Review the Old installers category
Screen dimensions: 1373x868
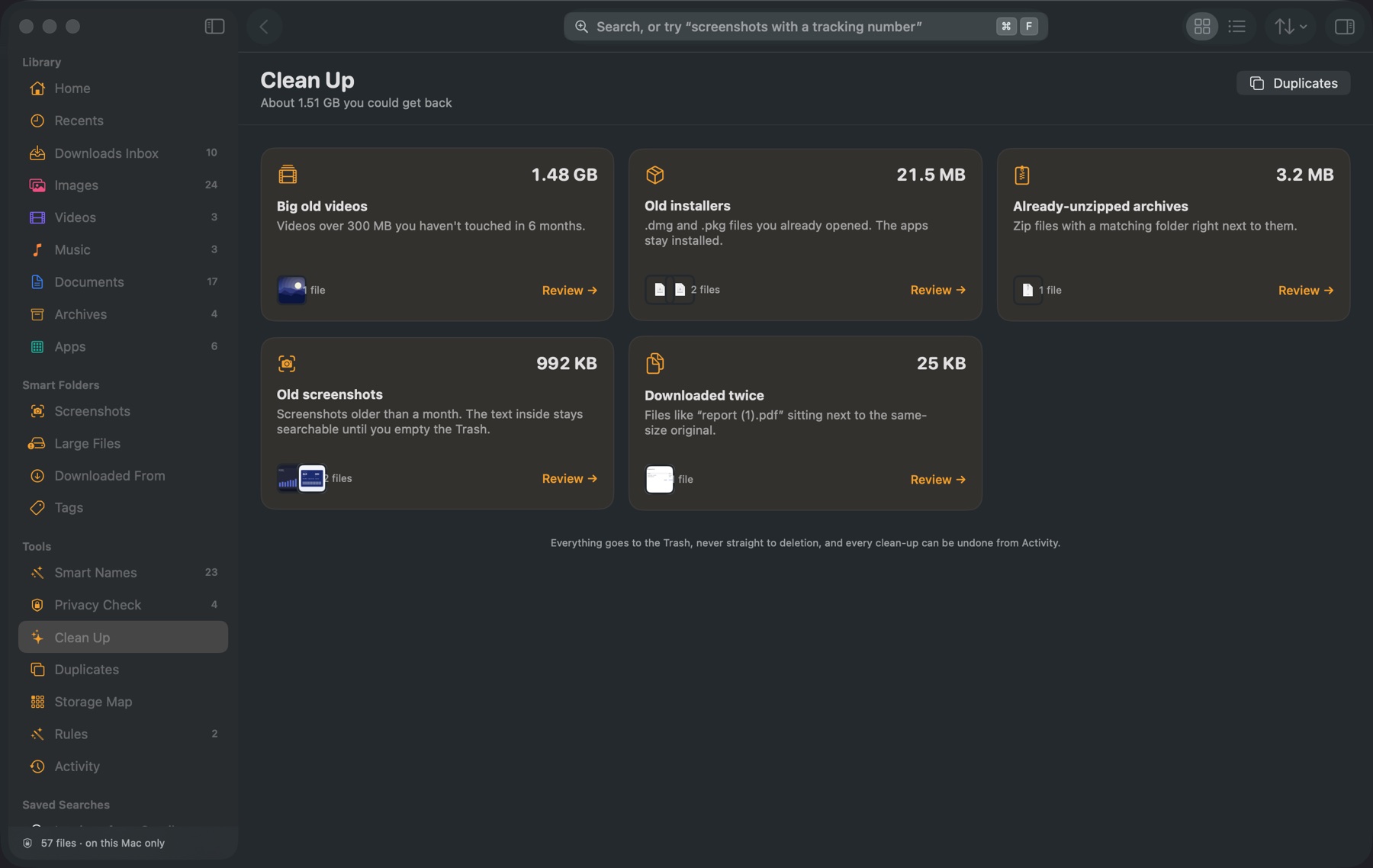pos(938,290)
